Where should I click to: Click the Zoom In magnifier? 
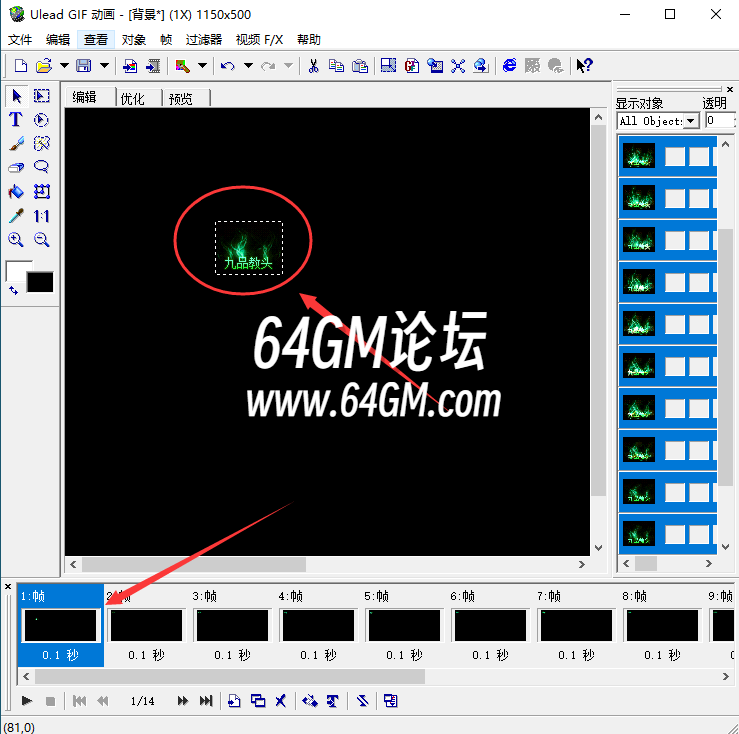pyautogui.click(x=16, y=240)
